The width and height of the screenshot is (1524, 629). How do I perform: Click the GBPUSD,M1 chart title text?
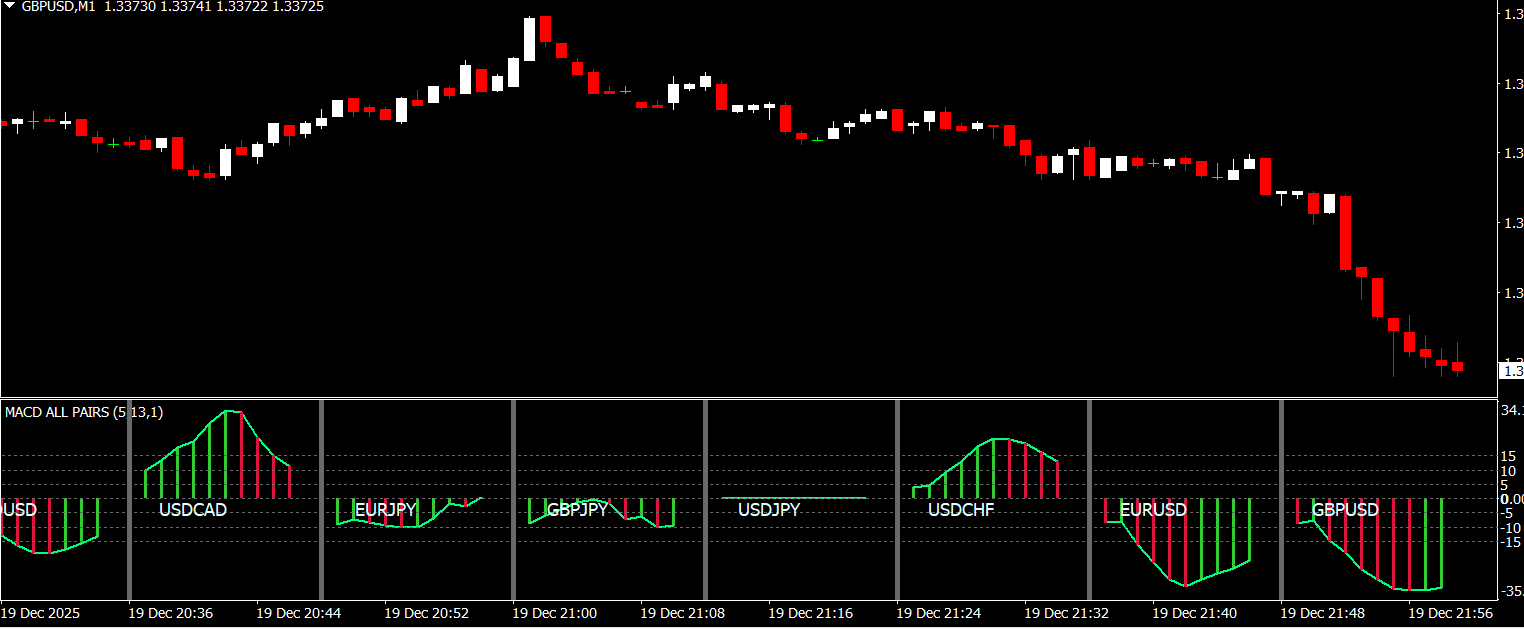click(58, 6)
